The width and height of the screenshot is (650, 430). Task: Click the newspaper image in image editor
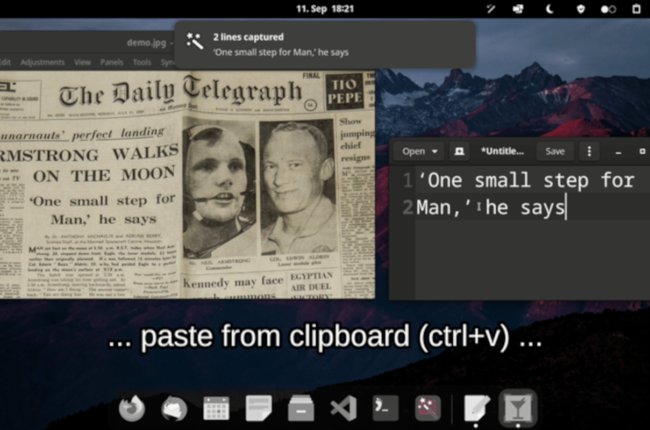coord(187,185)
